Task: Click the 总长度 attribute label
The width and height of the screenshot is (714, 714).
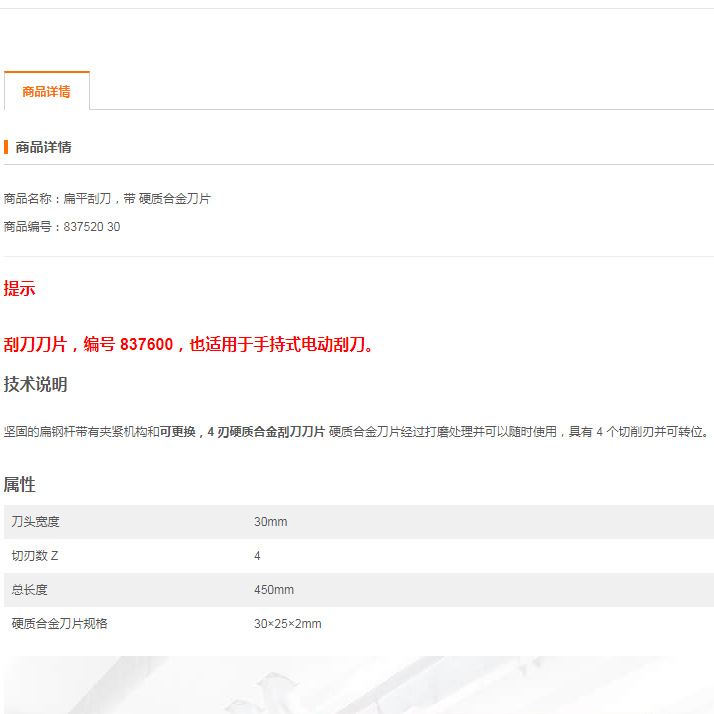Action: click(x=30, y=590)
